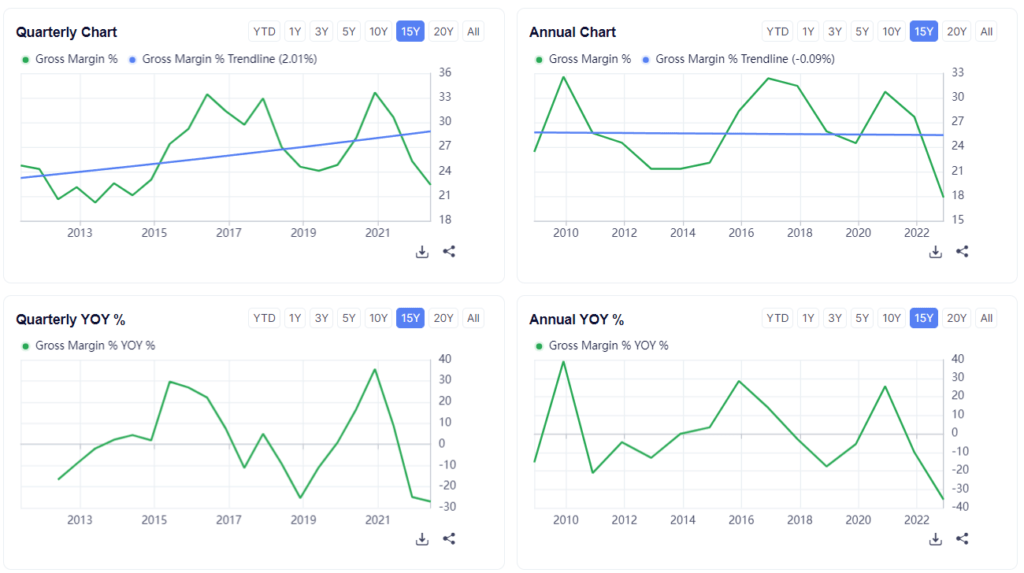Download the Annual YOY % chart

pos(935,539)
